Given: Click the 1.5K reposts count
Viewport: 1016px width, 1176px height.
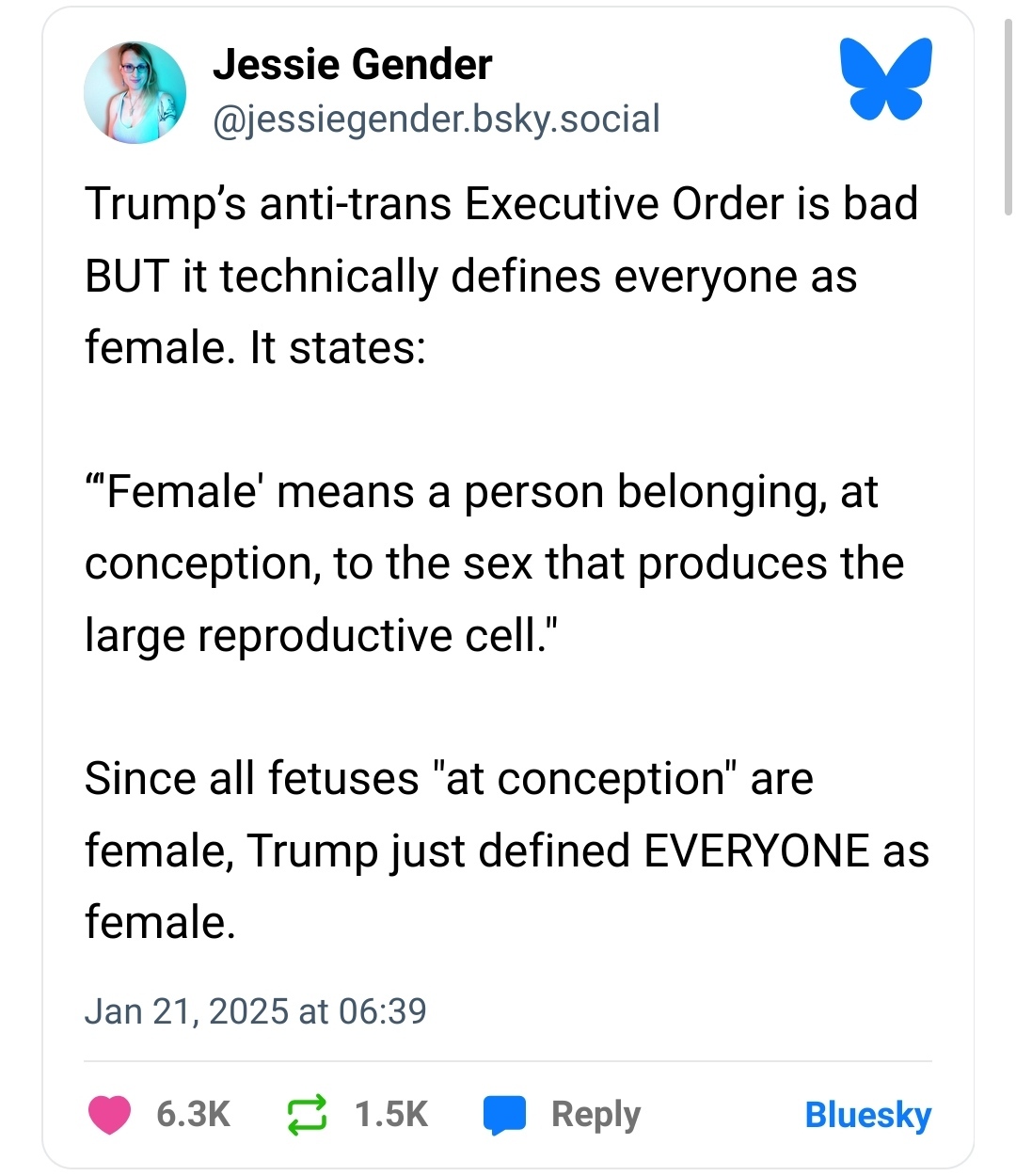Looking at the screenshot, I should coord(390,1115).
